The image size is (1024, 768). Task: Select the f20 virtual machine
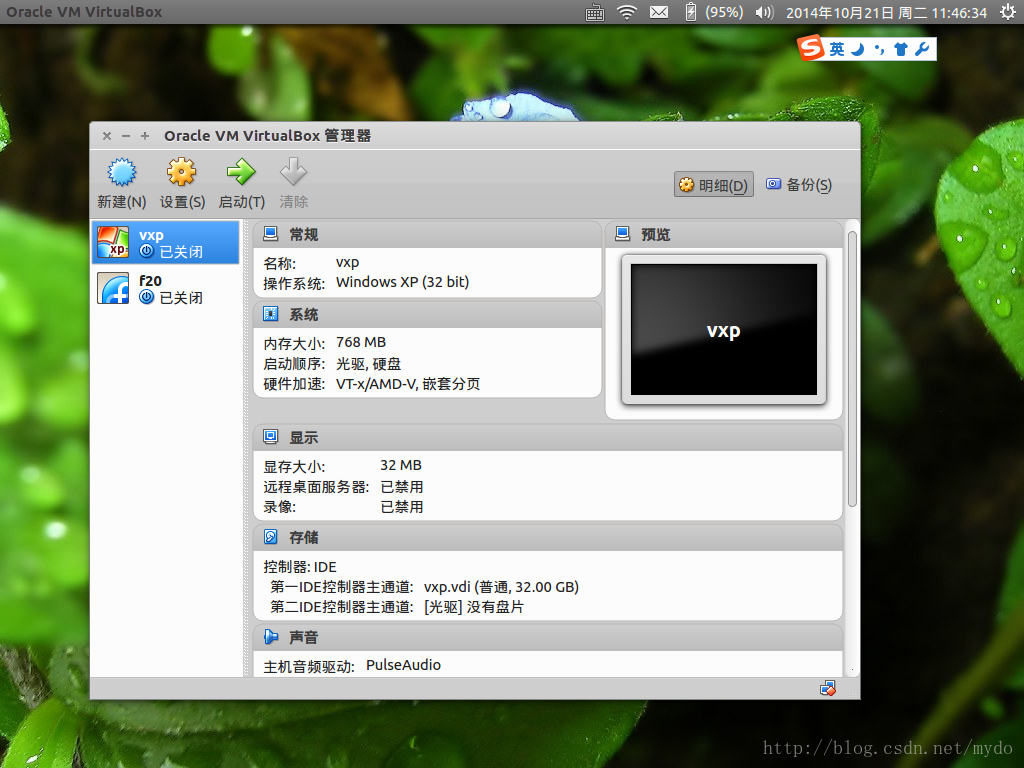pos(166,289)
